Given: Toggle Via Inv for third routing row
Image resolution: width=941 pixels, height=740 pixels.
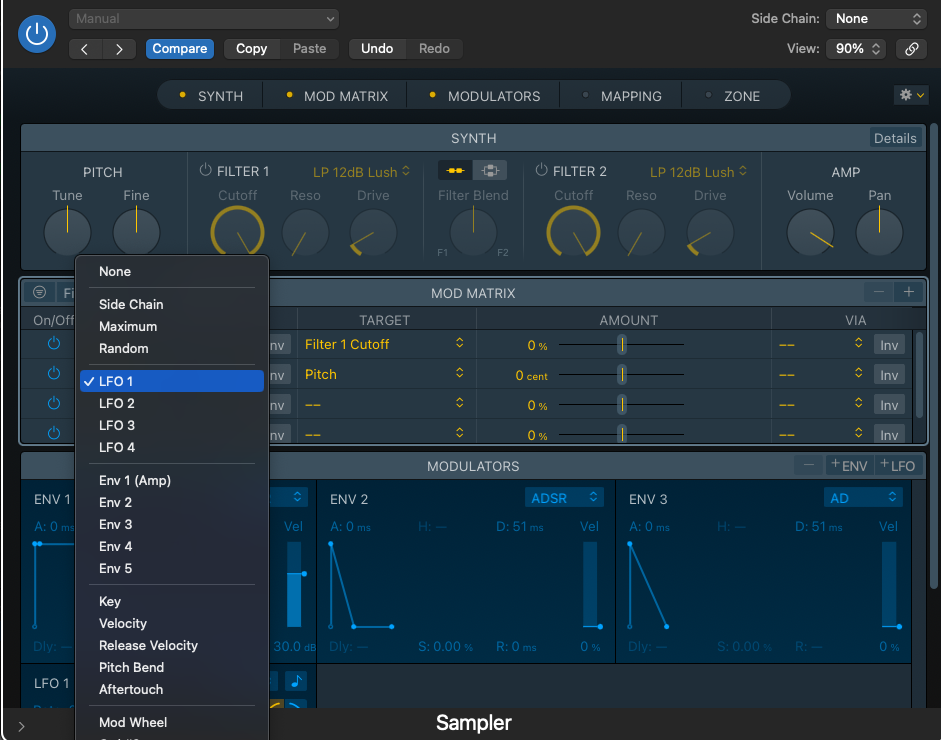Looking at the screenshot, I should [x=889, y=405].
